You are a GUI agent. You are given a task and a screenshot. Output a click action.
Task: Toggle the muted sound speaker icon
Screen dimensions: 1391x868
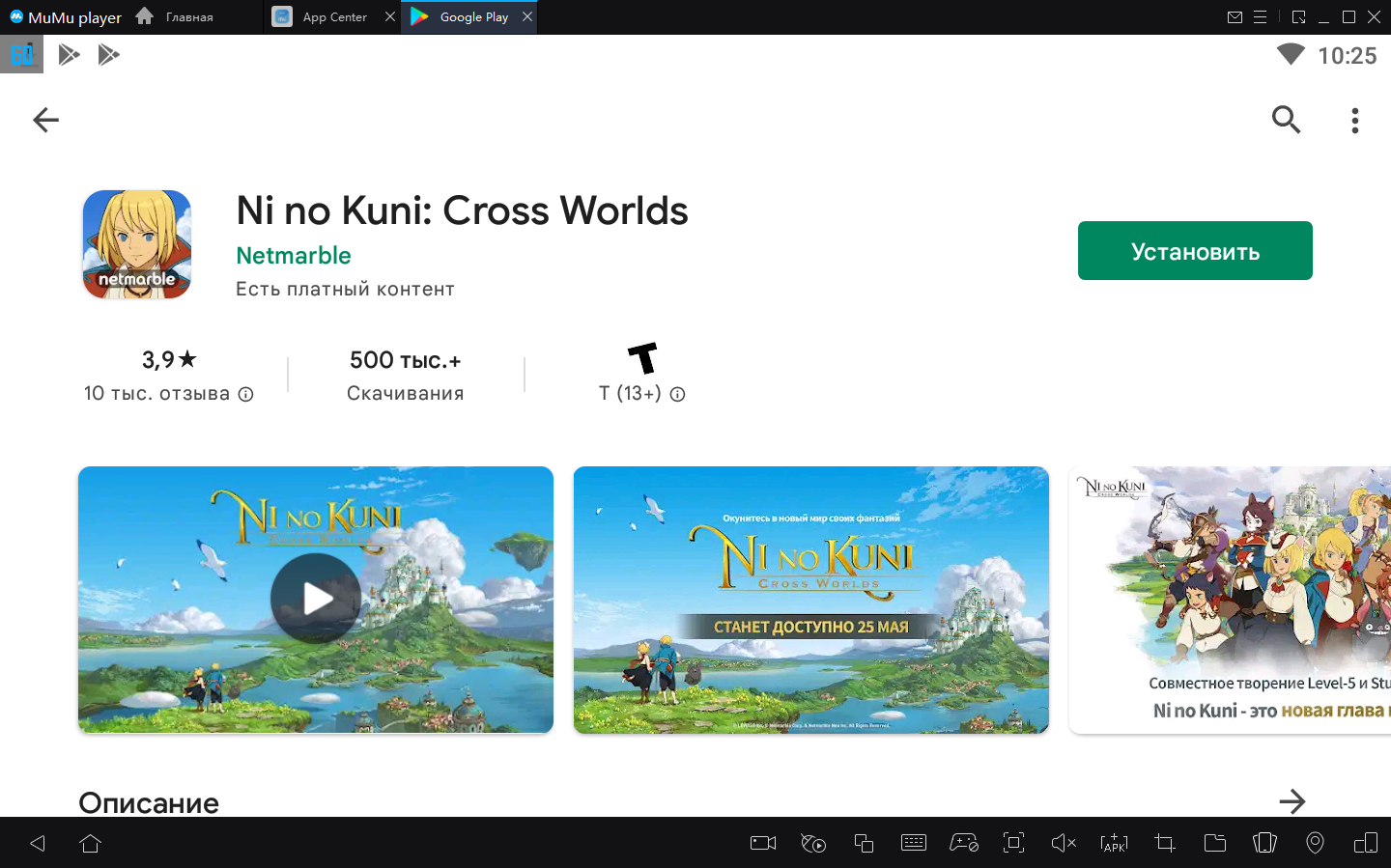tap(1063, 843)
